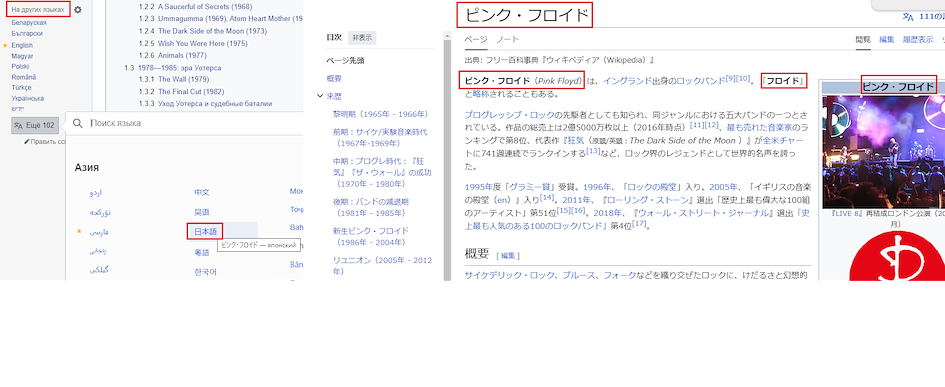Click the magnifier icon in language search

pos(77,124)
